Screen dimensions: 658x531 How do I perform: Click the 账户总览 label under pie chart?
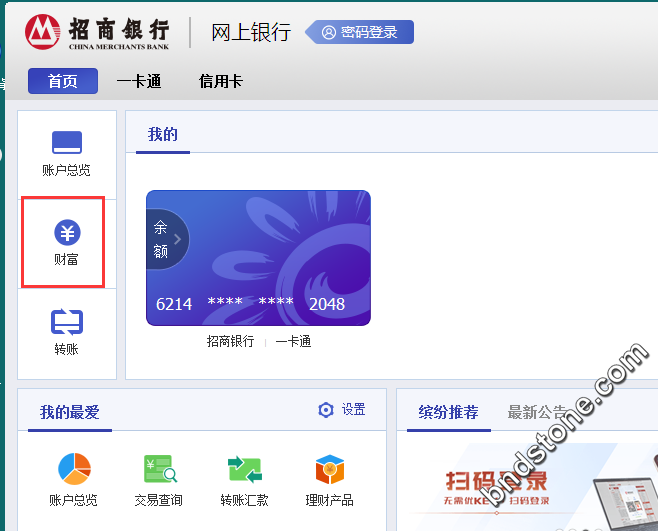(x=73, y=500)
